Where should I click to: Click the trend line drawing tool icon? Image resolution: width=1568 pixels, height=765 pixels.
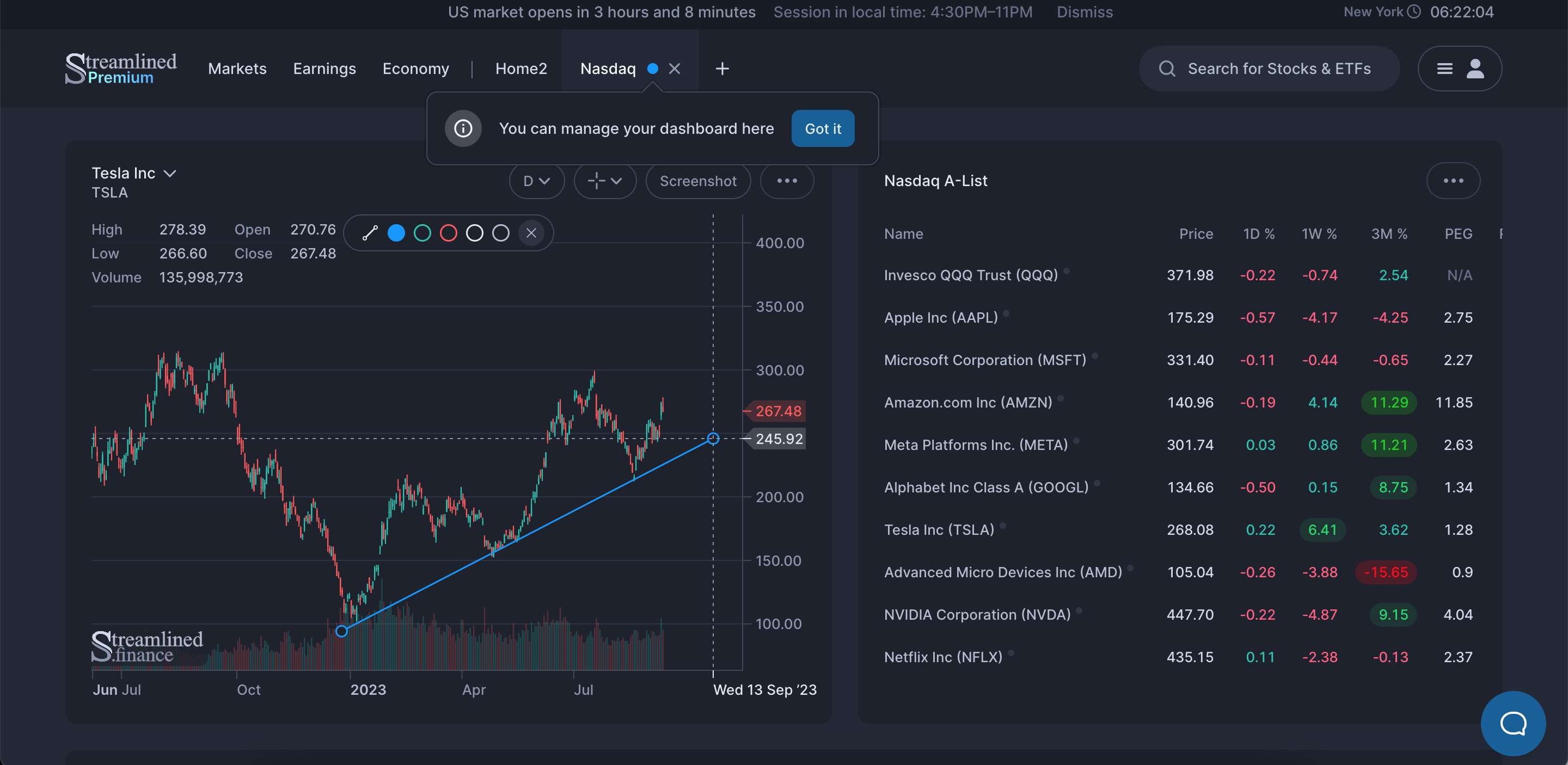[370, 233]
